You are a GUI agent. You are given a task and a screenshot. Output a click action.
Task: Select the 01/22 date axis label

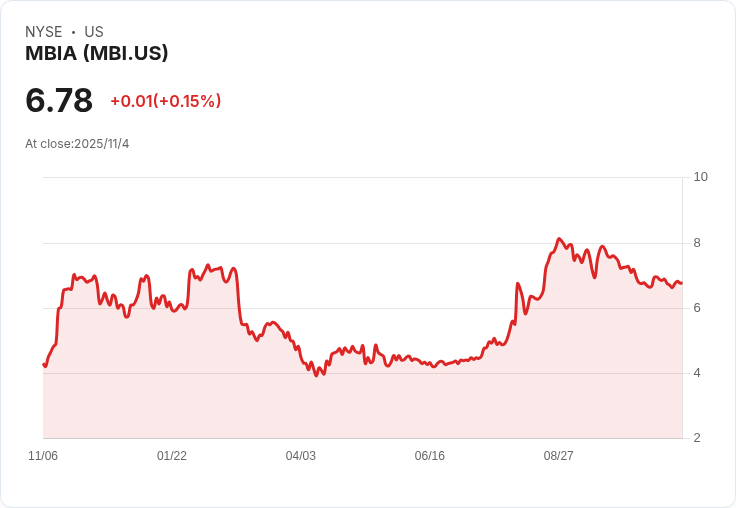[172, 455]
